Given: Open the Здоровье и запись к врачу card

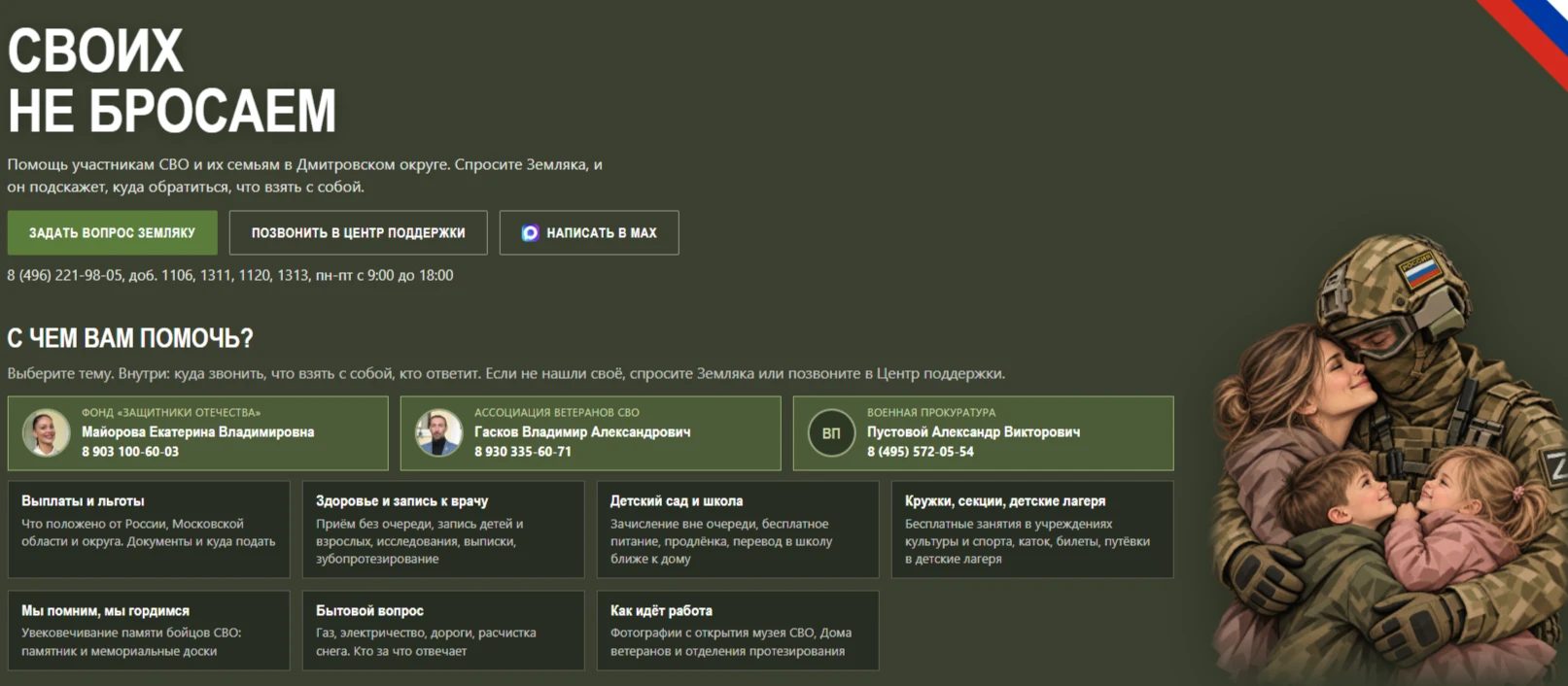Looking at the screenshot, I should [443, 530].
